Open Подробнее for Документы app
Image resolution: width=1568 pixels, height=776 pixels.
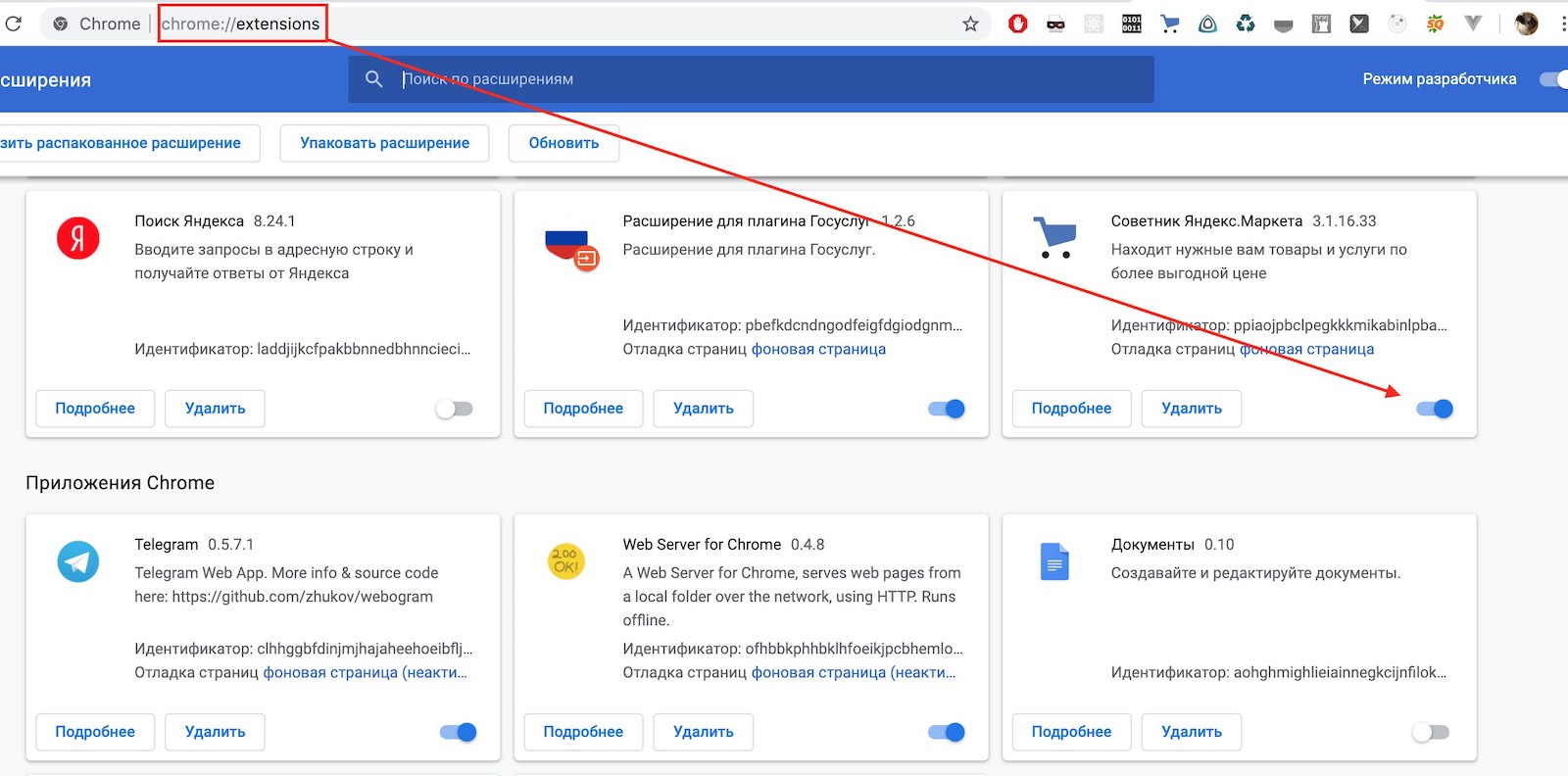(x=1071, y=732)
